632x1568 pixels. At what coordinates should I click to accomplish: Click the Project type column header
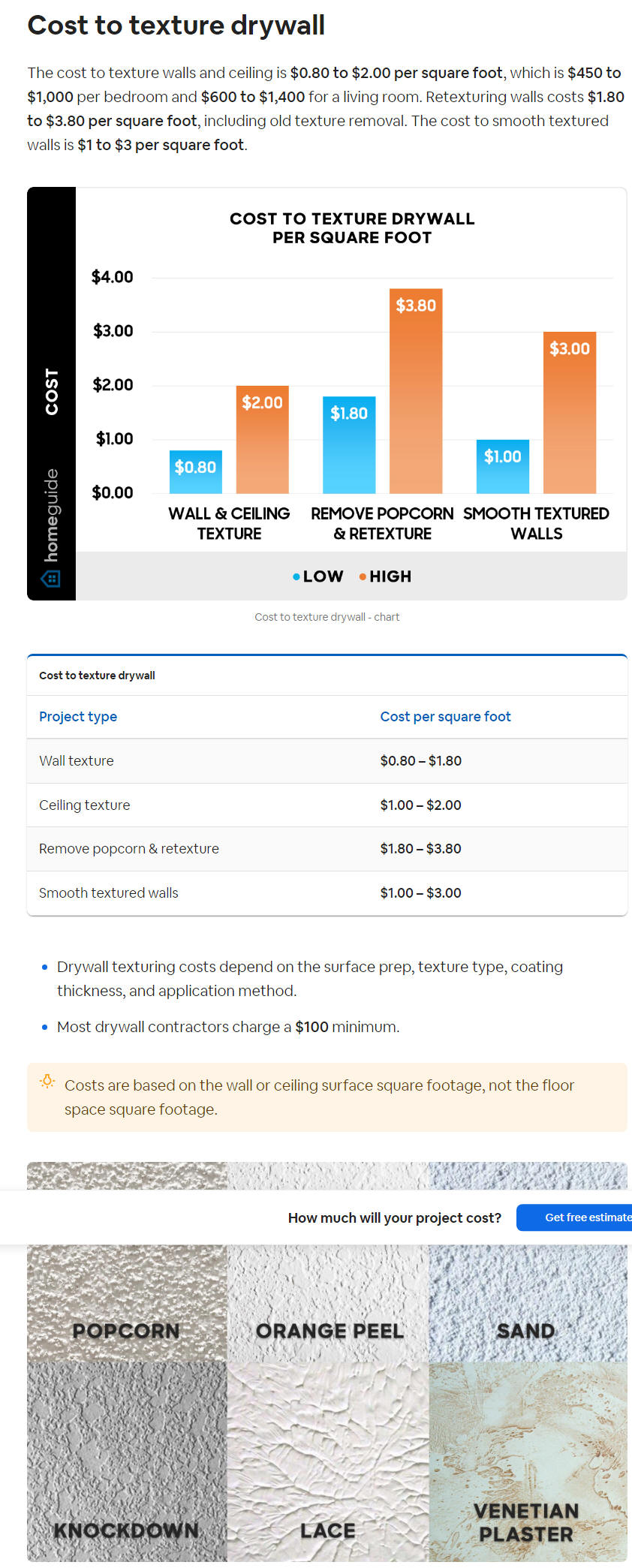[78, 717]
